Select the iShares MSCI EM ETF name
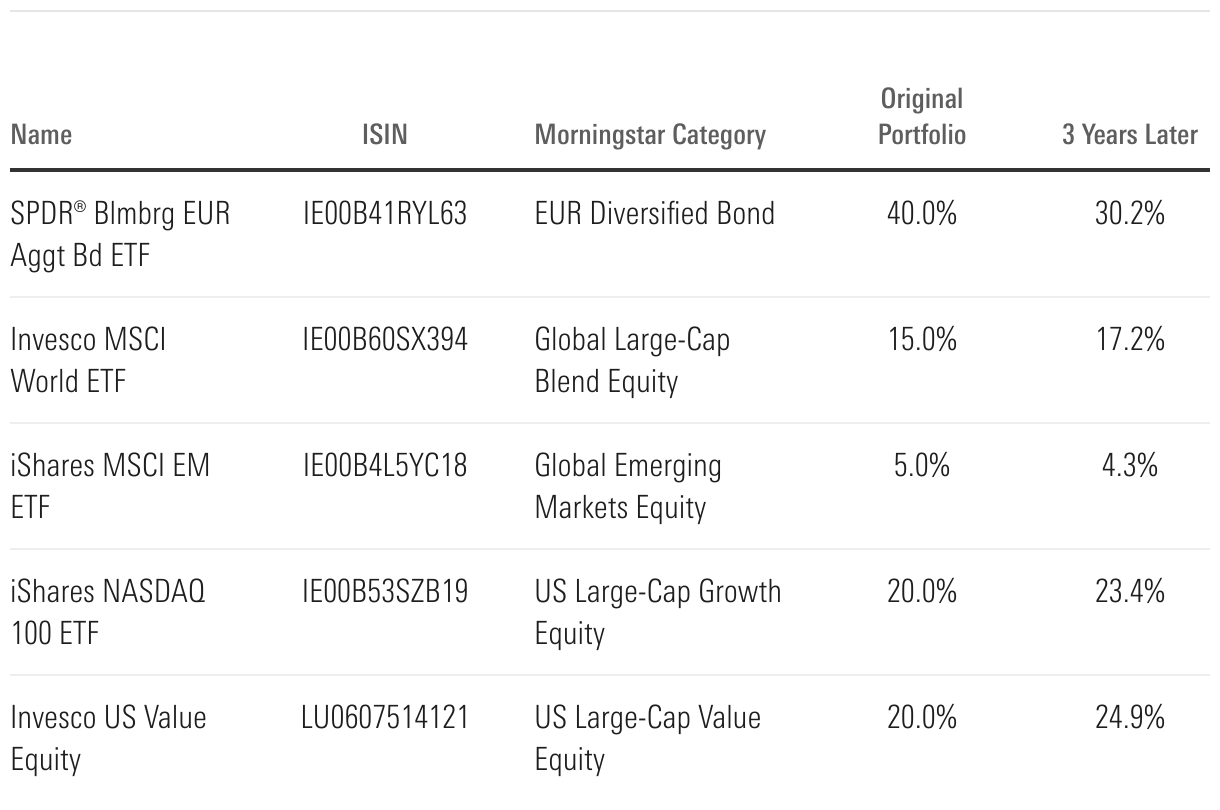Screen dimensions: 1220x810 pyautogui.click(x=110, y=486)
